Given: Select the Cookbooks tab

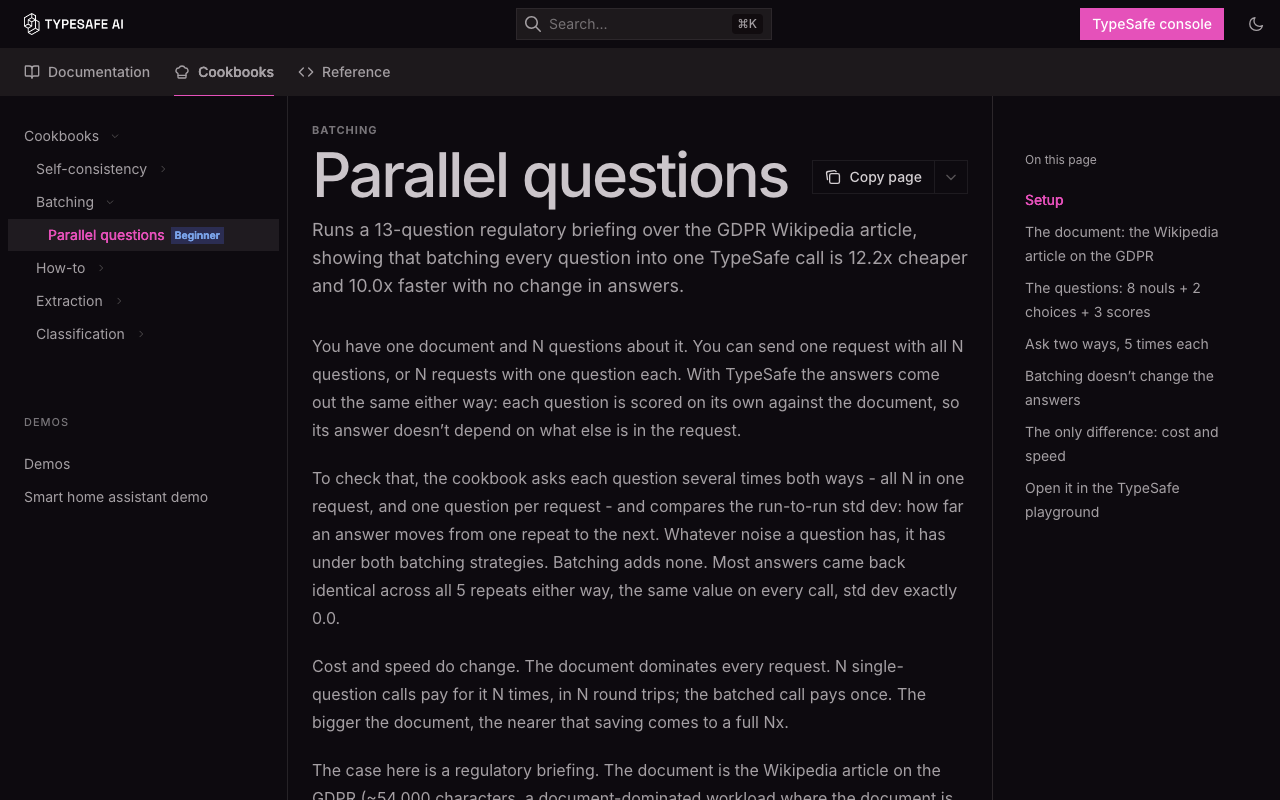Looking at the screenshot, I should [224, 72].
